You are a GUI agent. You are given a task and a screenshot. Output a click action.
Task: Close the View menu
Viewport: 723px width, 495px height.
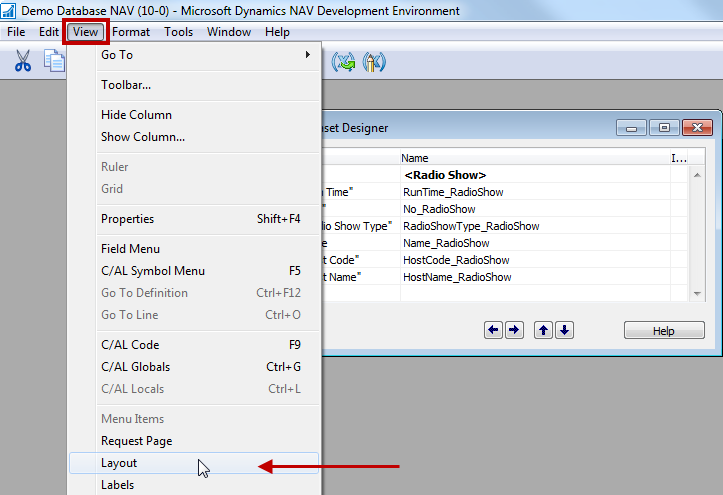[86, 32]
